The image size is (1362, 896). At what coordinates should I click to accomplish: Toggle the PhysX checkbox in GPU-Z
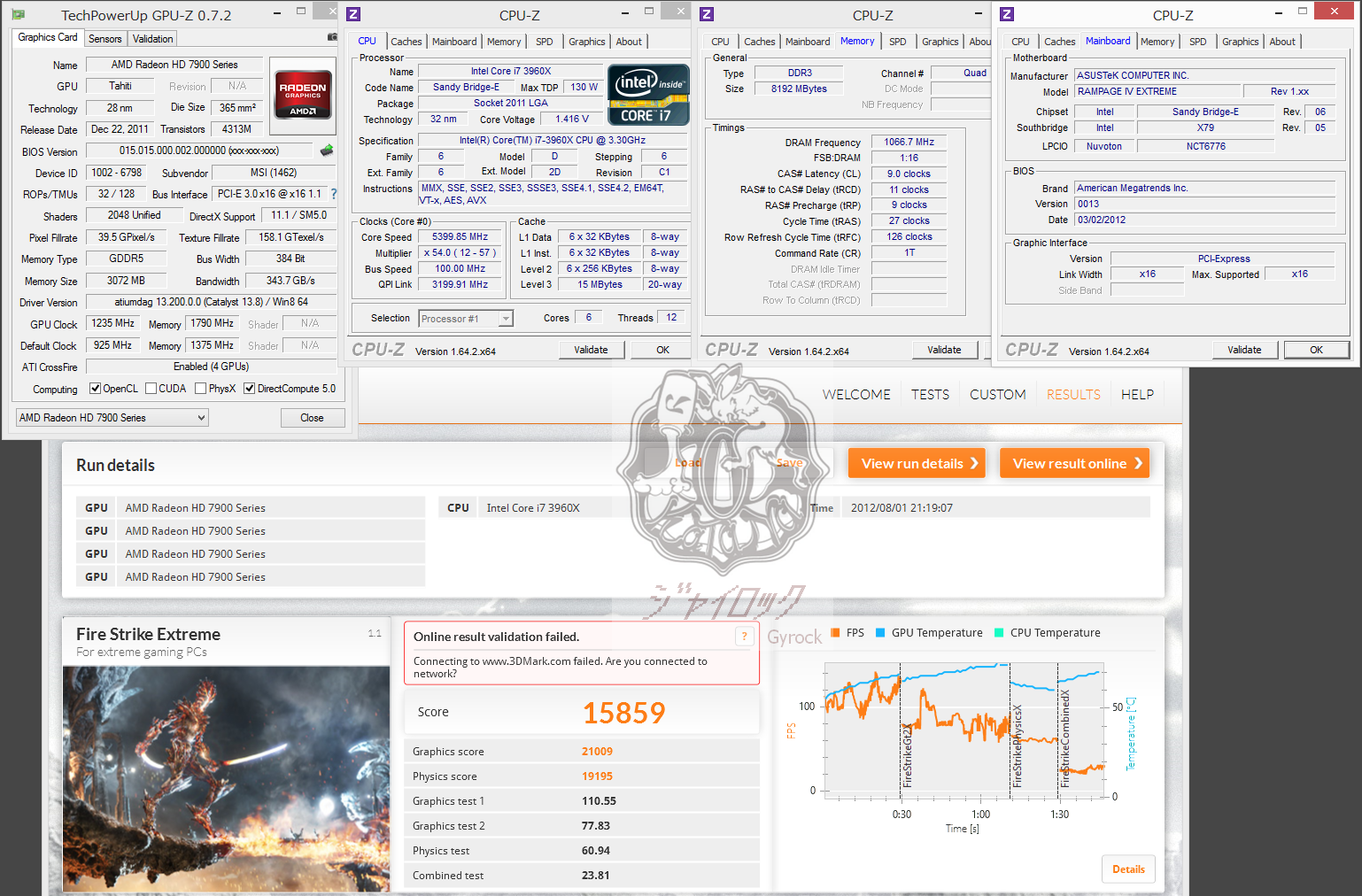pyautogui.click(x=200, y=388)
